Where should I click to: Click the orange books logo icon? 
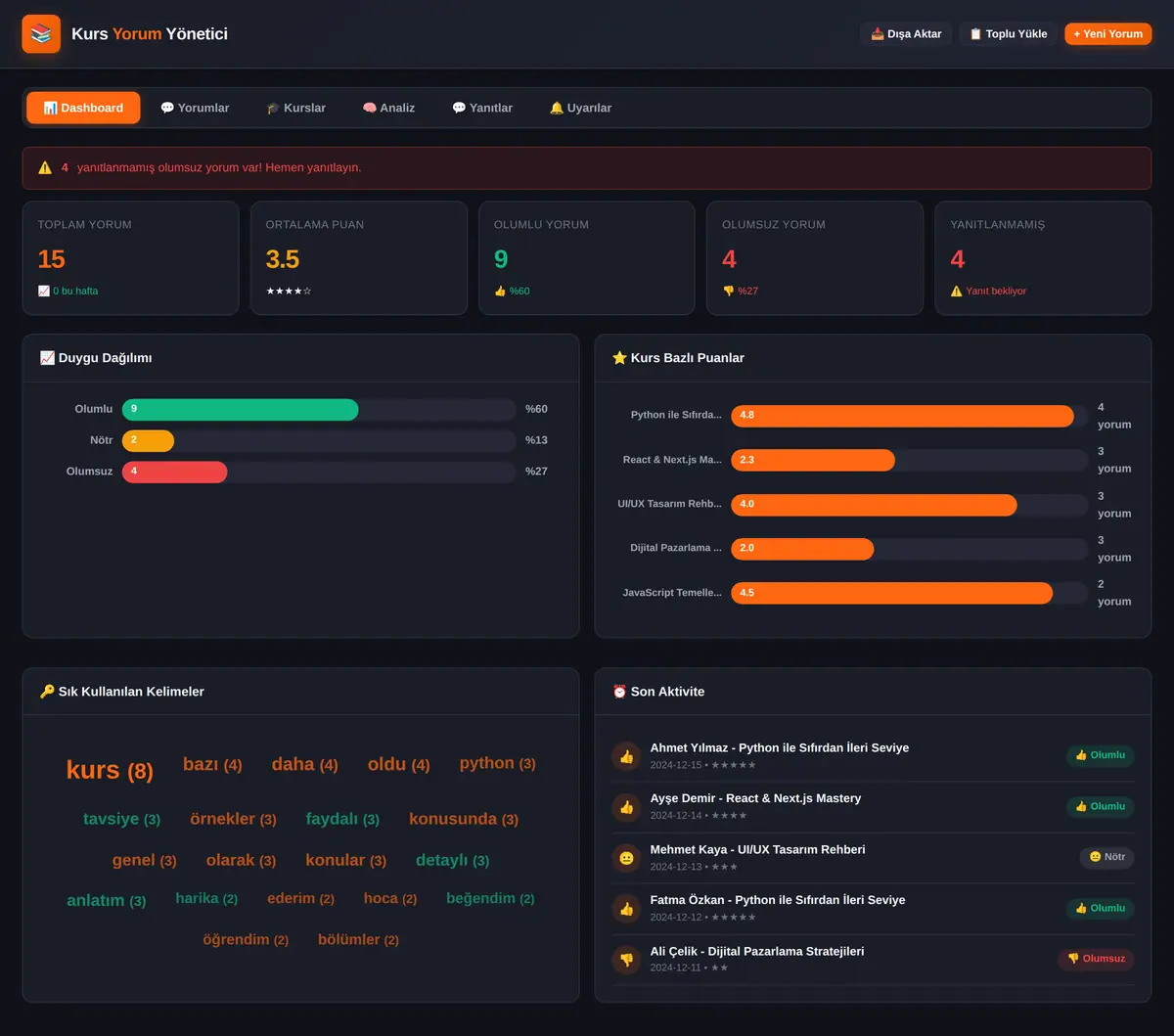41,34
